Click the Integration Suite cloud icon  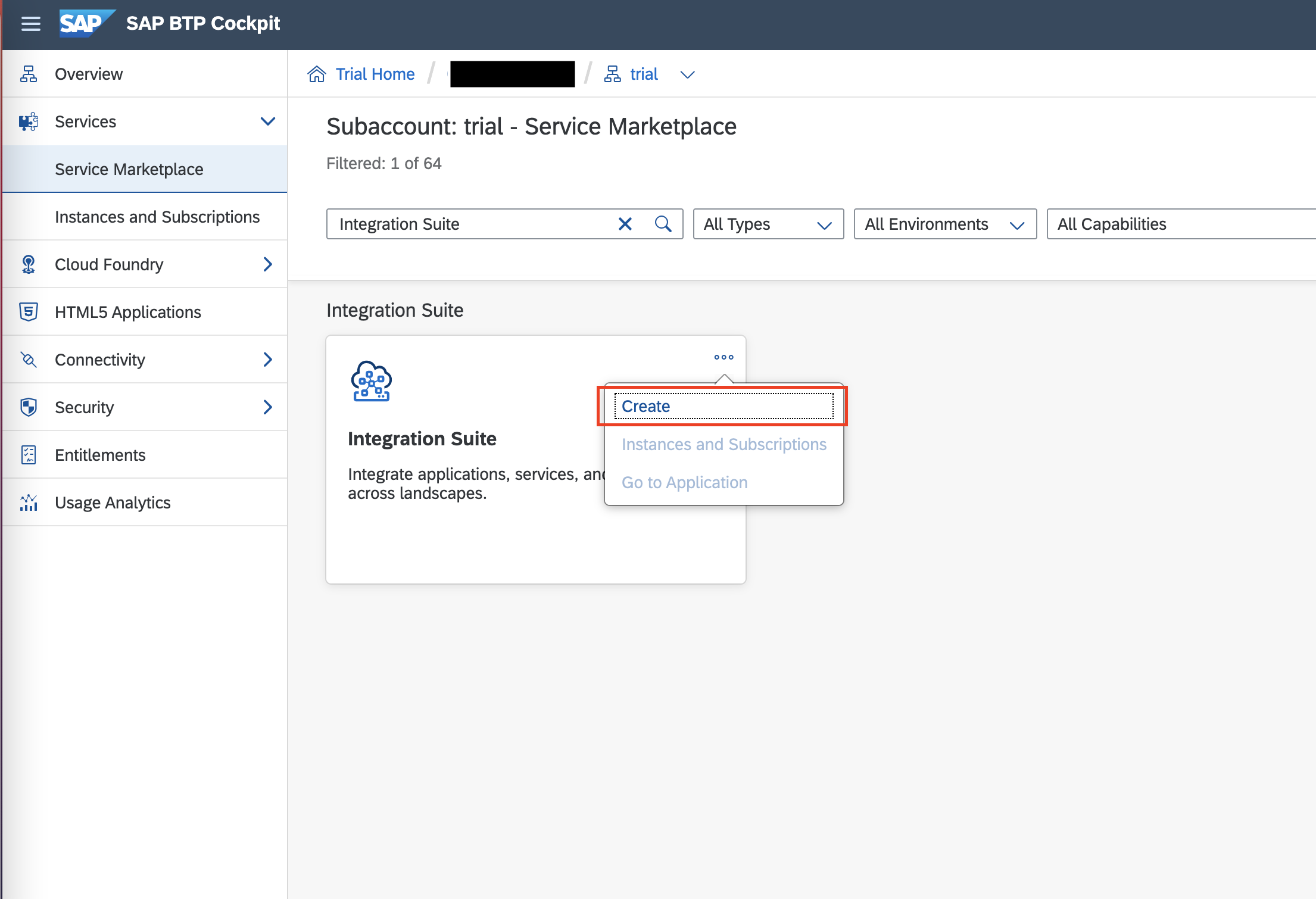click(371, 382)
